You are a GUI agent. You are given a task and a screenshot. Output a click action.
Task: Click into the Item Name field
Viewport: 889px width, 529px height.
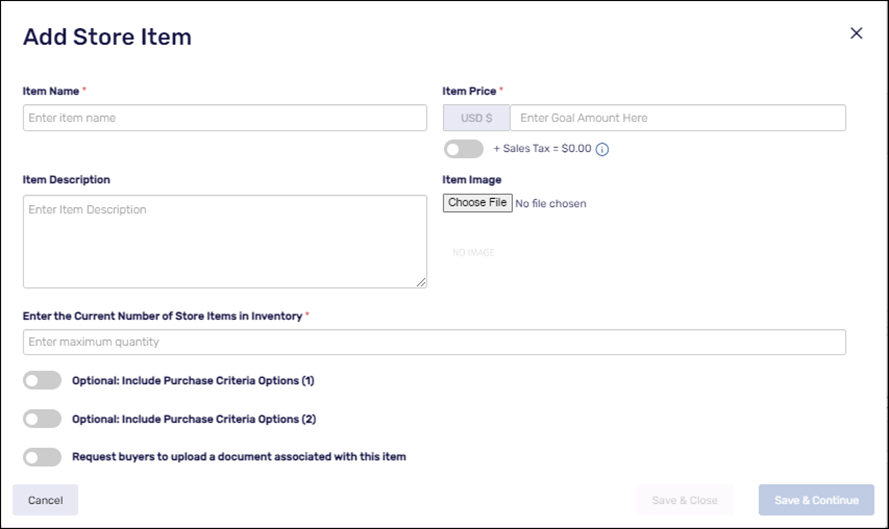[x=225, y=118]
